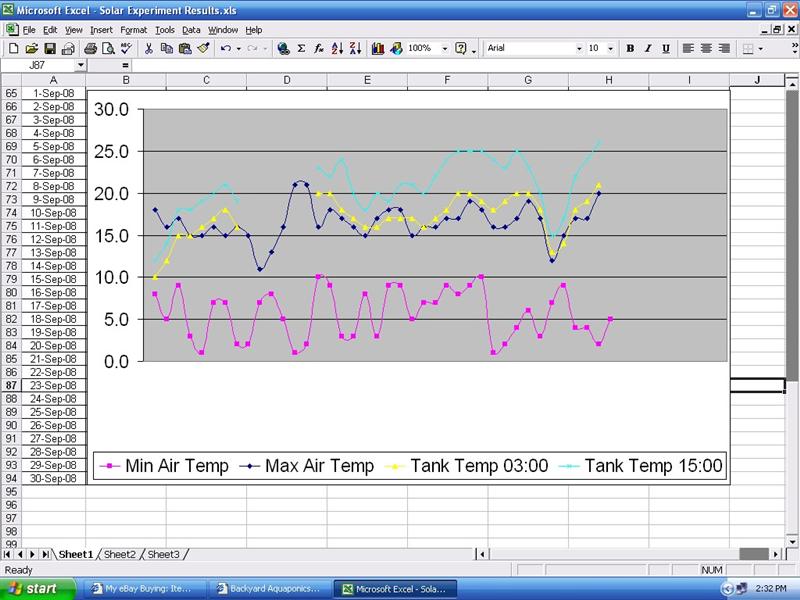The image size is (800, 600).
Task: Click the AutoSum icon
Action: (300, 49)
